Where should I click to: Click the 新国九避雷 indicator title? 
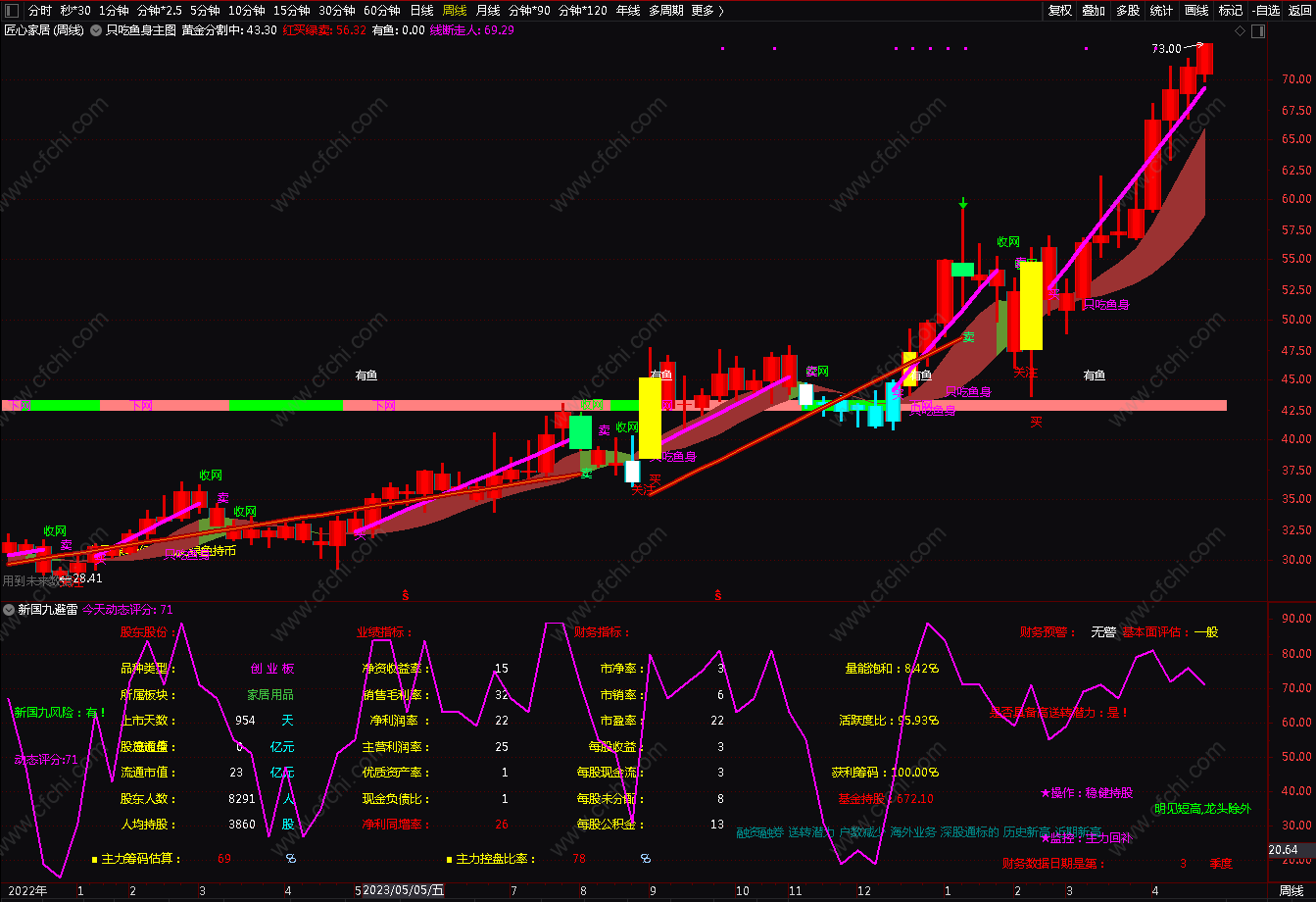coord(47,609)
